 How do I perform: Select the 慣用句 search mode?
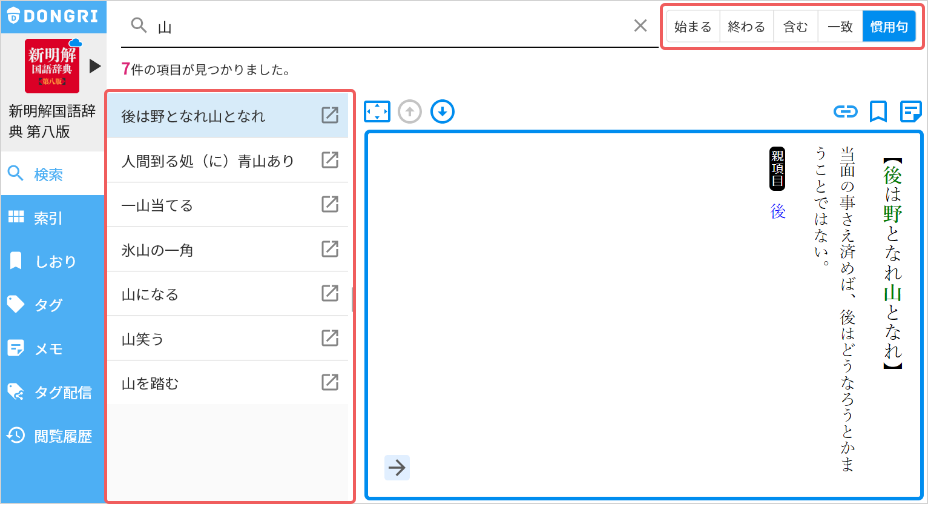coord(889,27)
